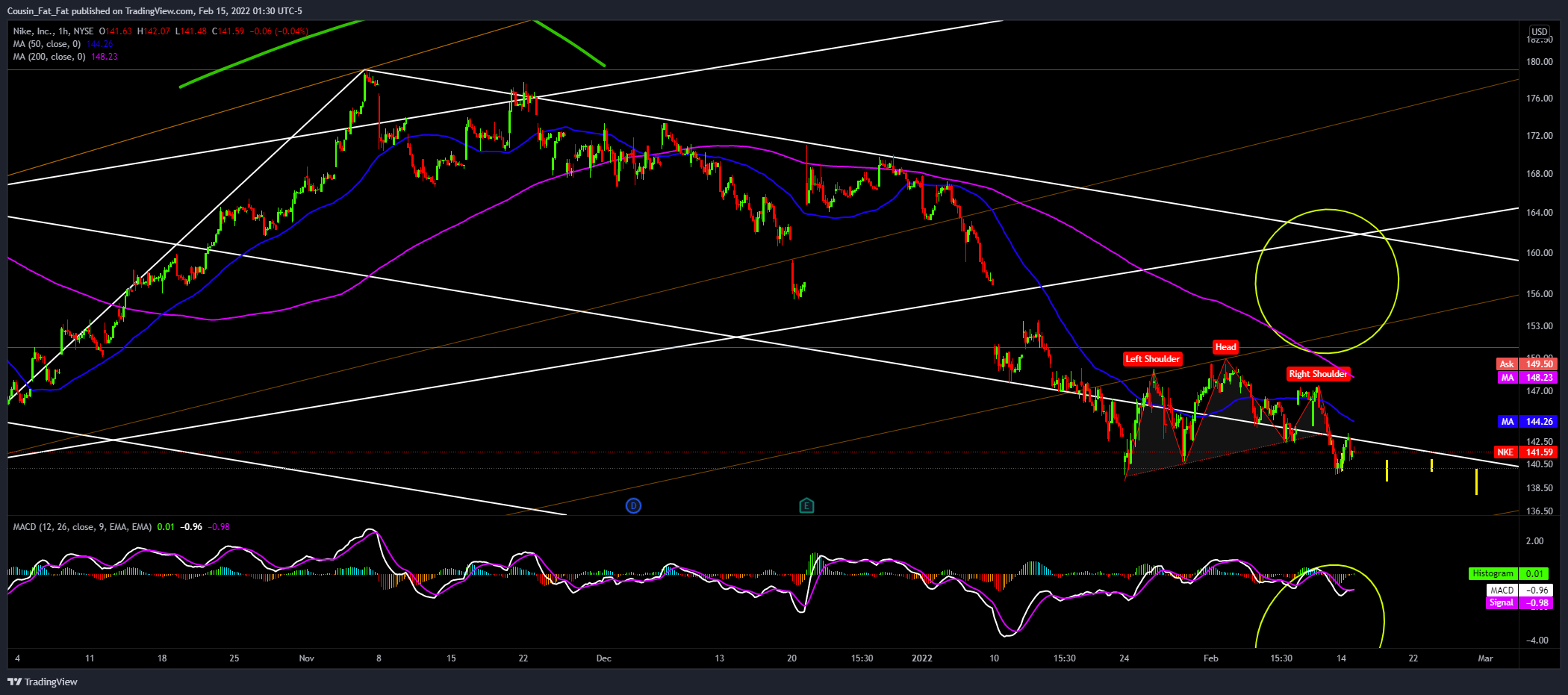
Task: Click the dividend 'D' marker icon
Action: (633, 506)
